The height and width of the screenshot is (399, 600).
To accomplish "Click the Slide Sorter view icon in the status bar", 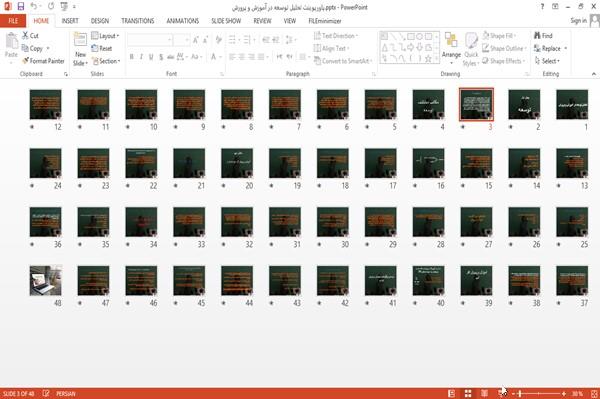I will click(468, 393).
